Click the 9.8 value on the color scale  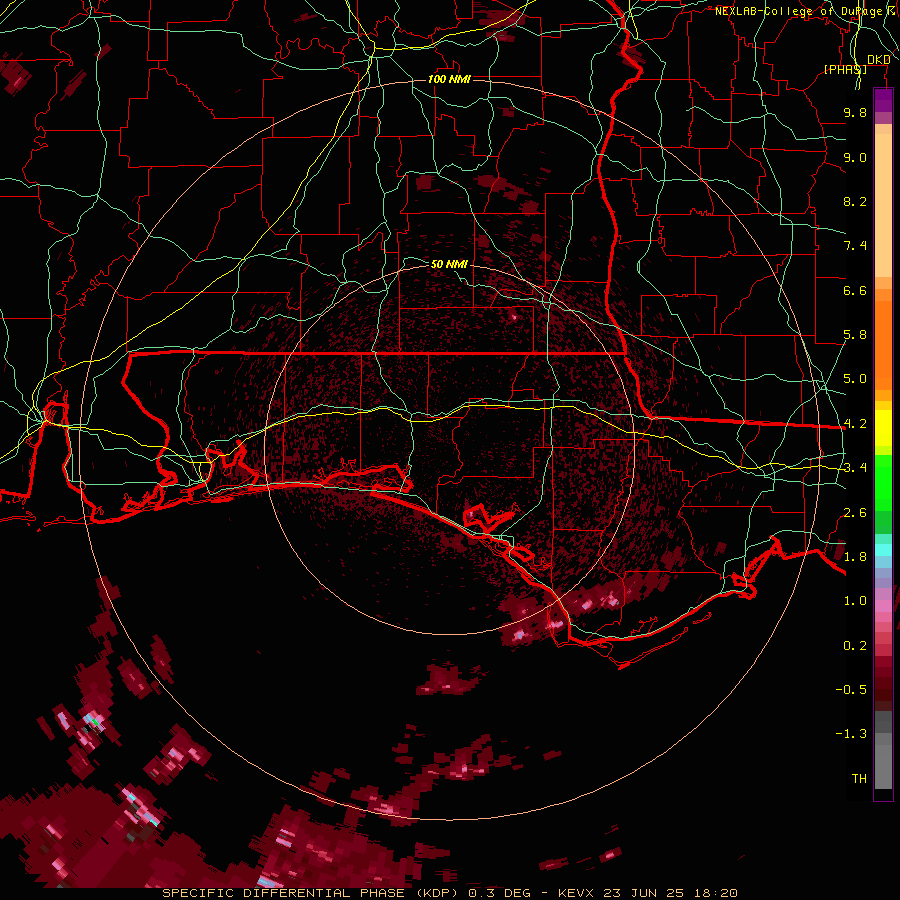tap(855, 112)
